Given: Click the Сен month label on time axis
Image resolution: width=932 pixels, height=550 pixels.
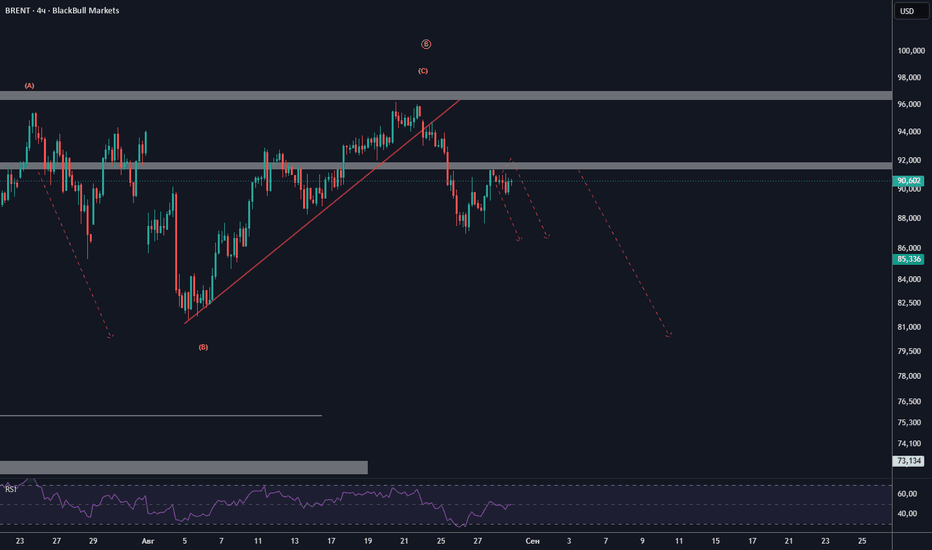Looking at the screenshot, I should tap(533, 541).
